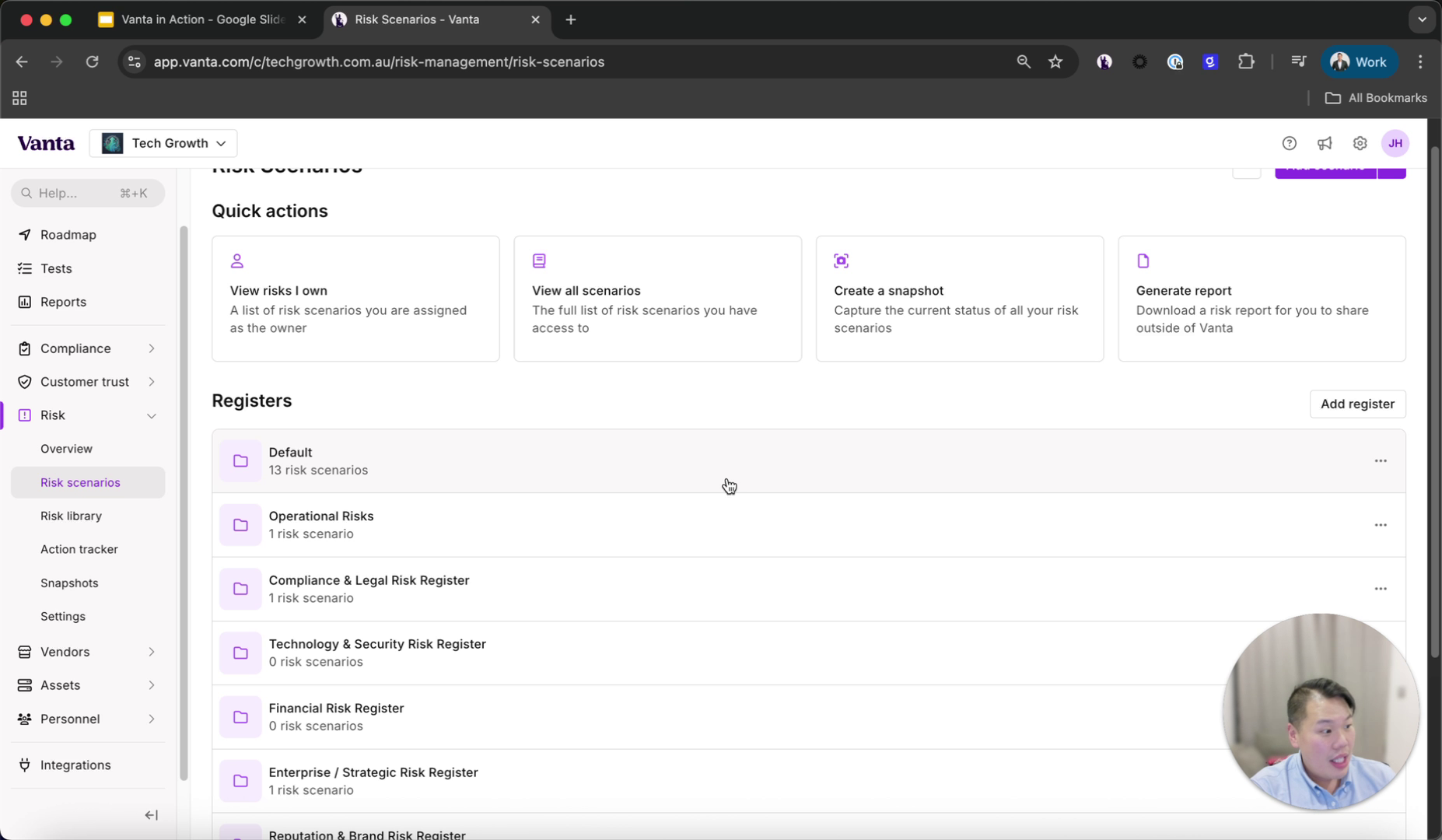Open the Generate report quick action
The image size is (1442, 840).
(1261, 299)
